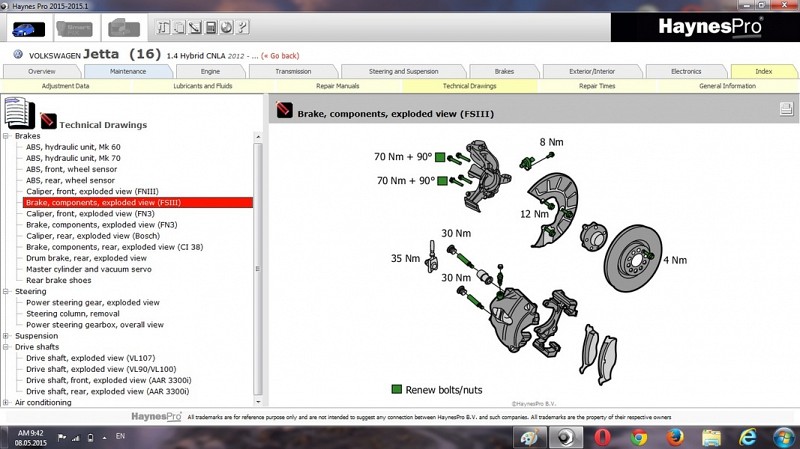The image size is (800, 449).
Task: Select the Repair Times sub-tab
Action: point(597,86)
